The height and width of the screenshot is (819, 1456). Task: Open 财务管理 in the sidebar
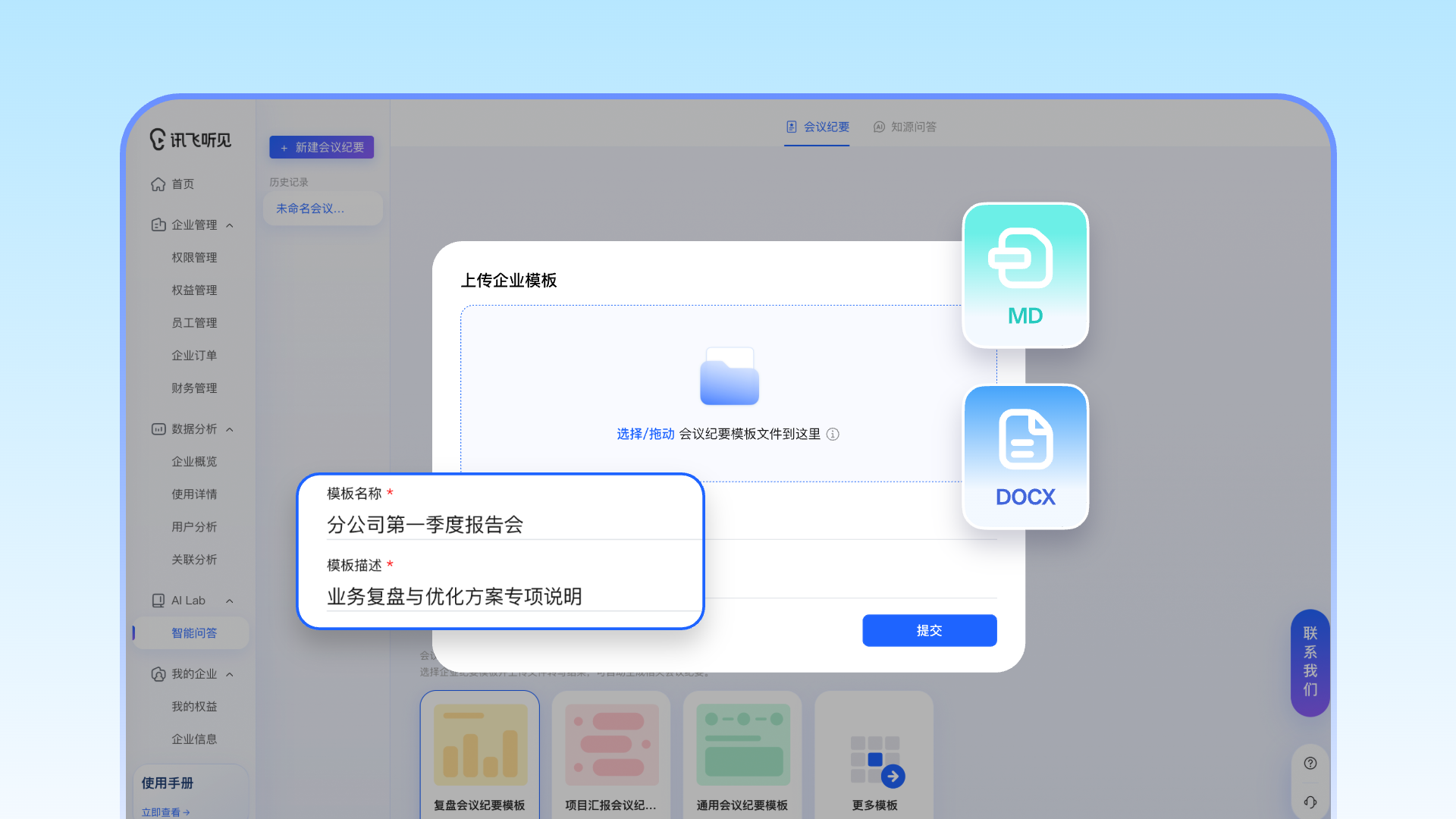[x=194, y=388]
